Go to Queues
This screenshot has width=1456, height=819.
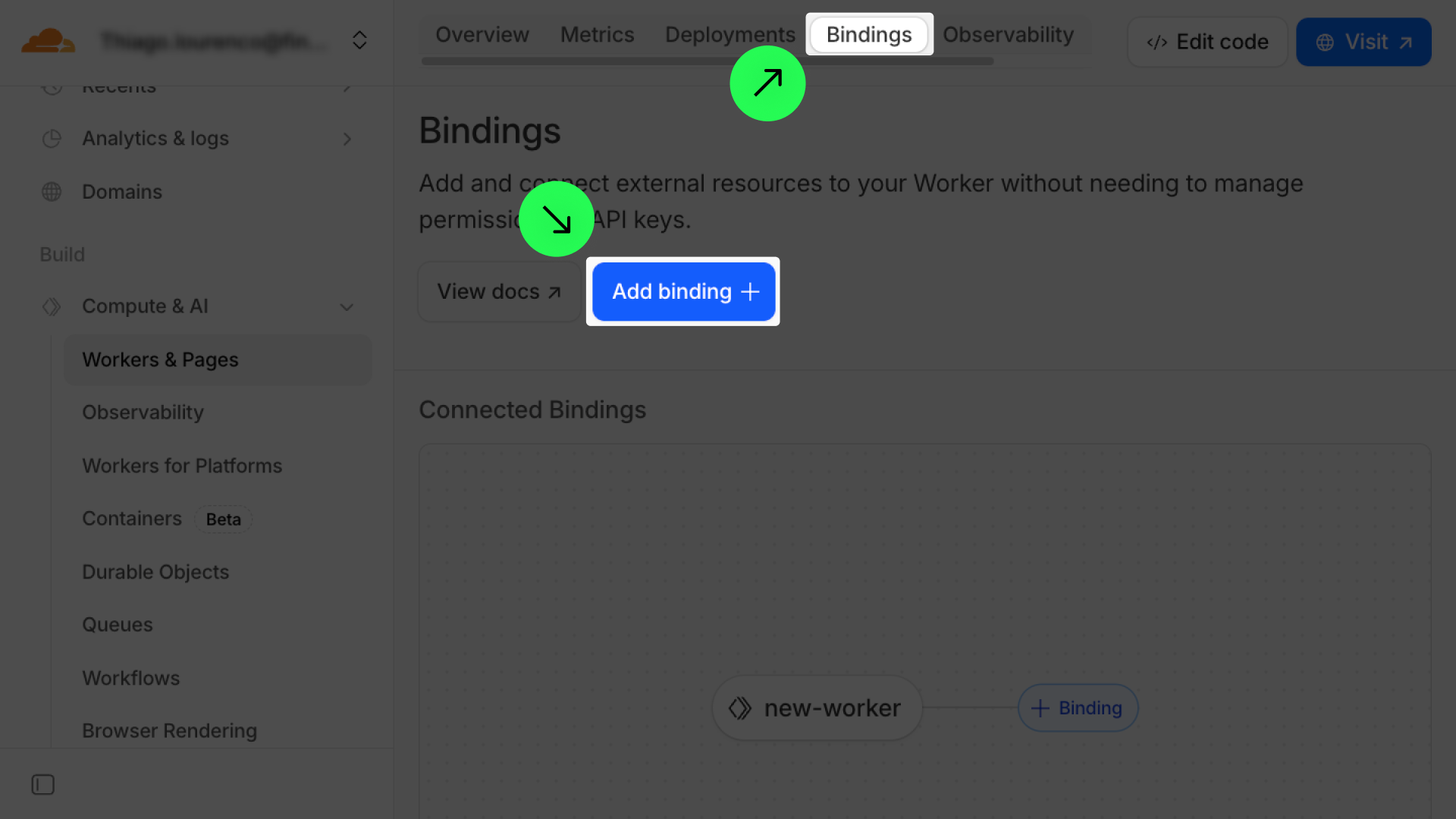pos(118,625)
